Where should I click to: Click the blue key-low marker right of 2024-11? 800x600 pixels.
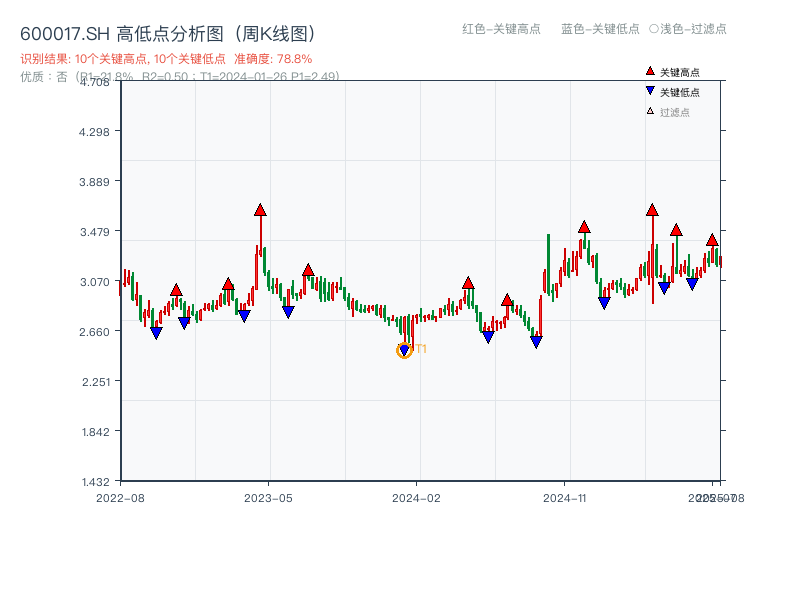click(x=604, y=304)
